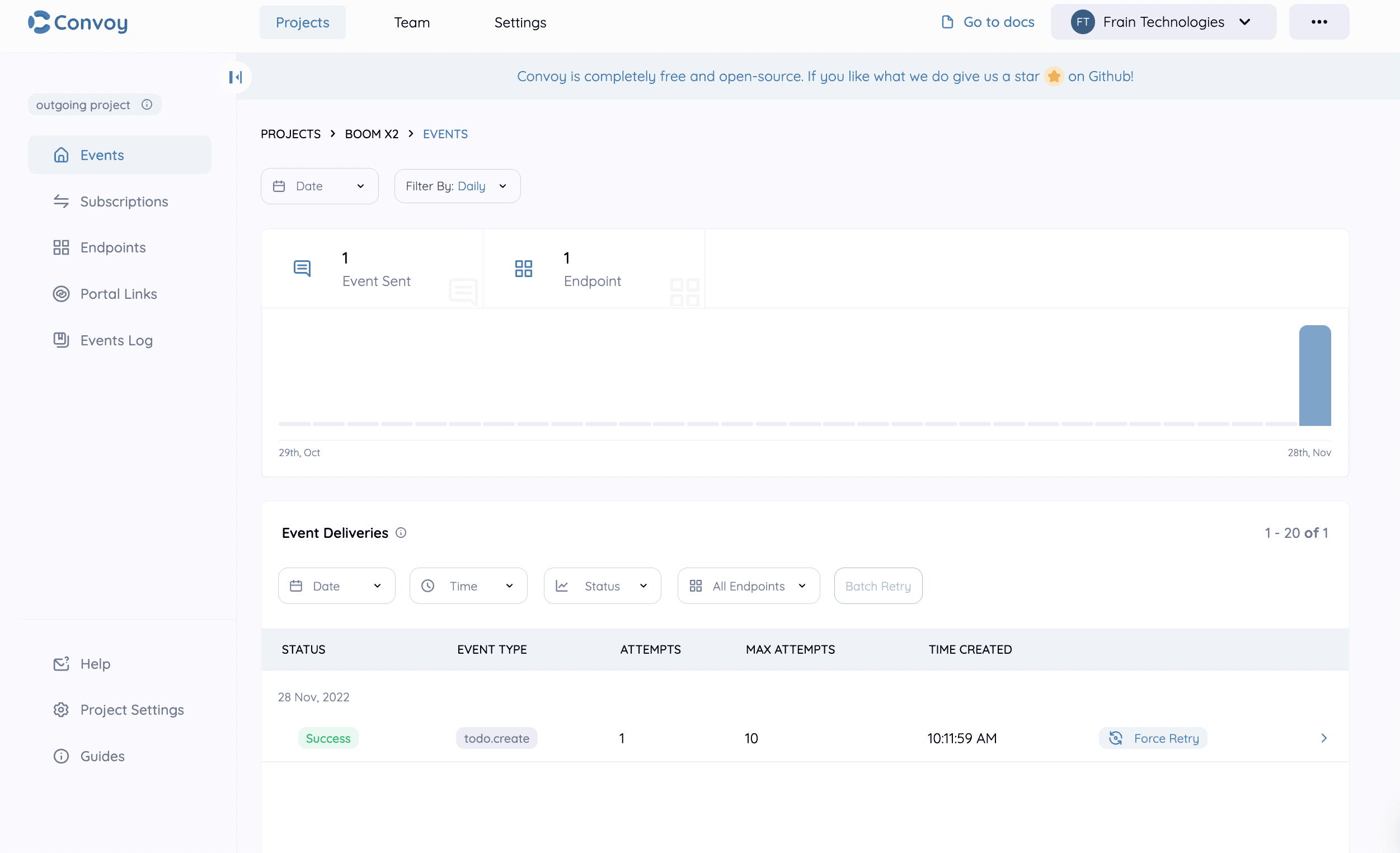Click the Help envelope icon
Viewport: 1400px width, 853px height.
pos(62,663)
